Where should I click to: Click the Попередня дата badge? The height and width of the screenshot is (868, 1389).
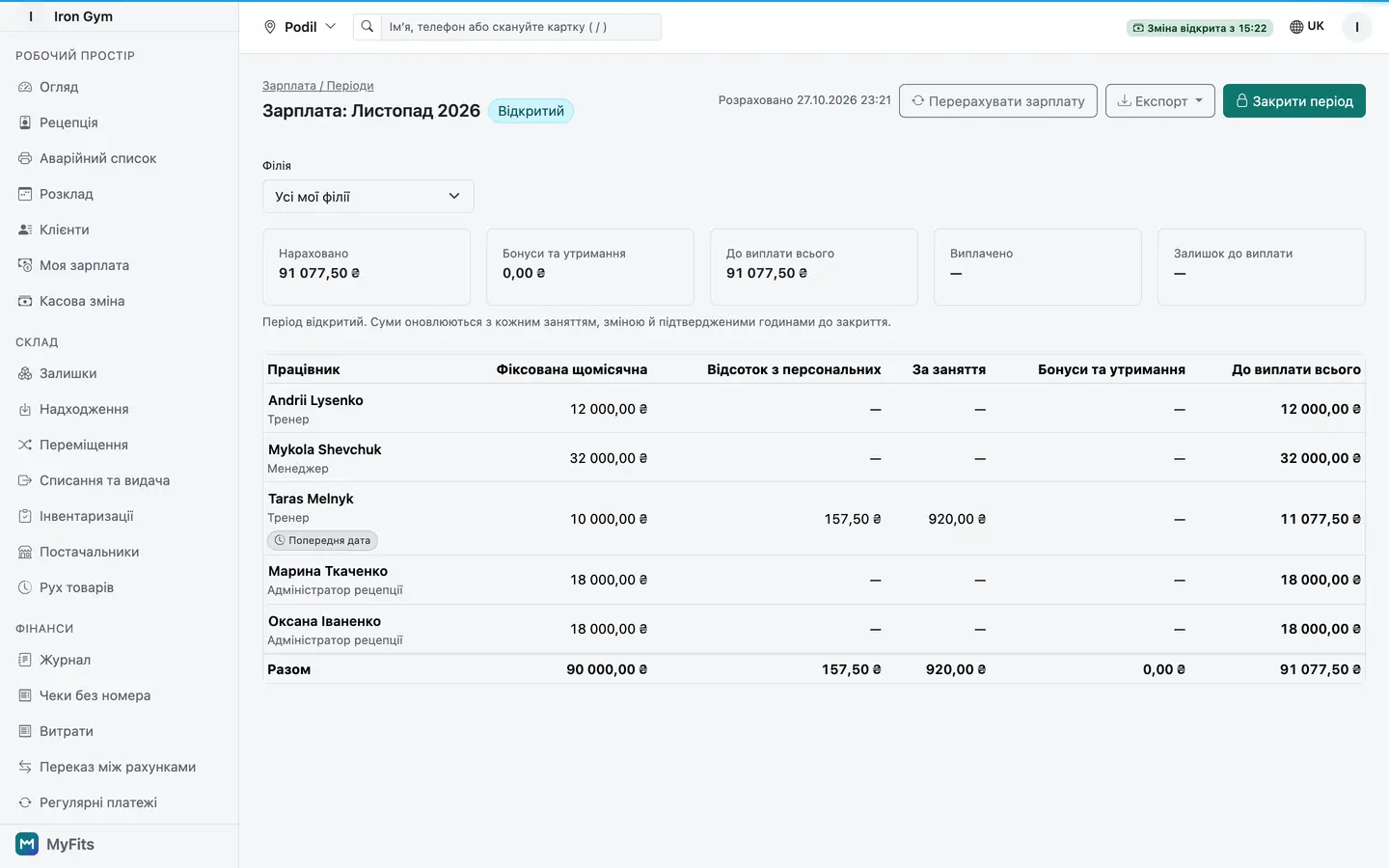322,541
